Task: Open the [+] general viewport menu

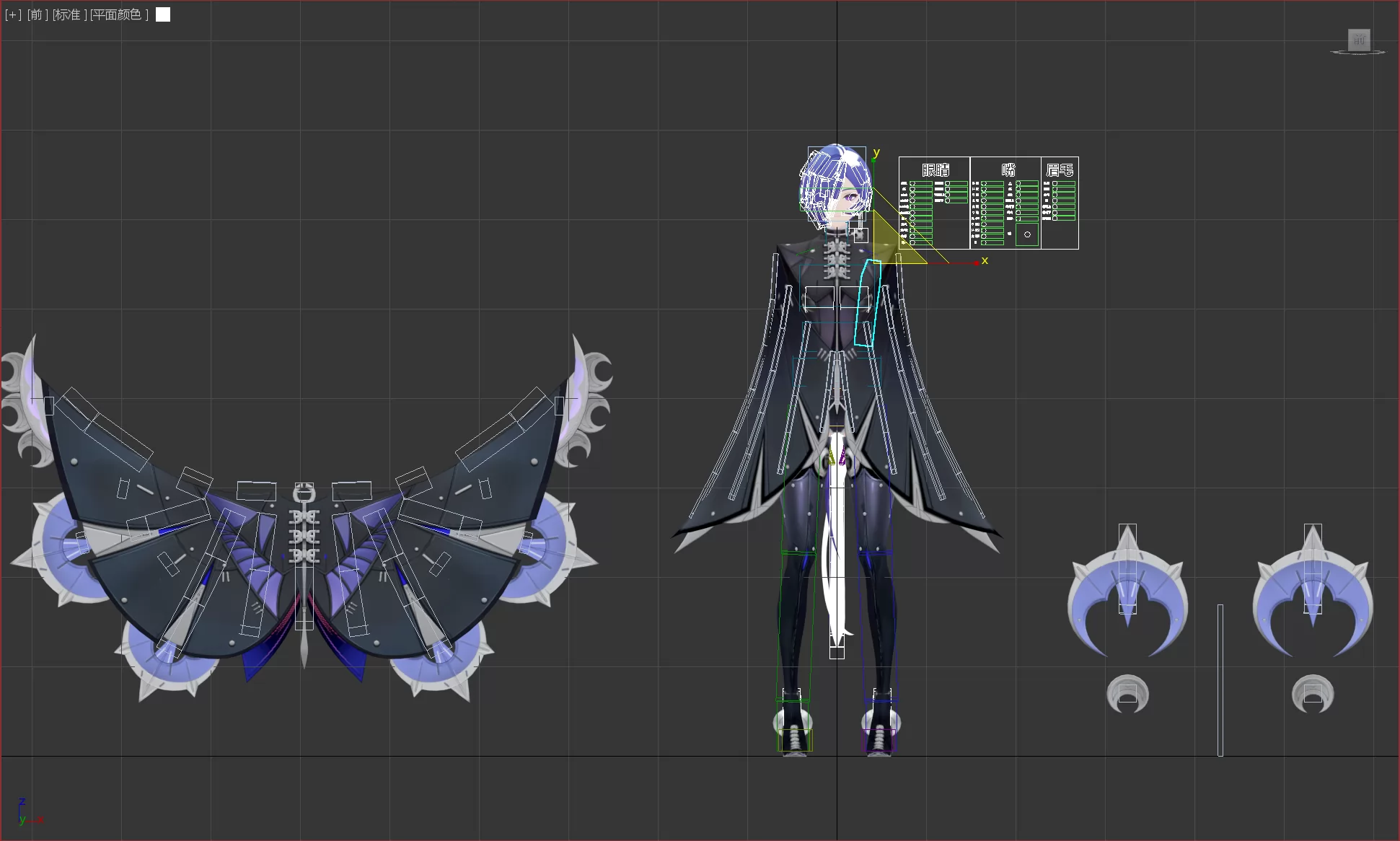Action: (x=13, y=14)
